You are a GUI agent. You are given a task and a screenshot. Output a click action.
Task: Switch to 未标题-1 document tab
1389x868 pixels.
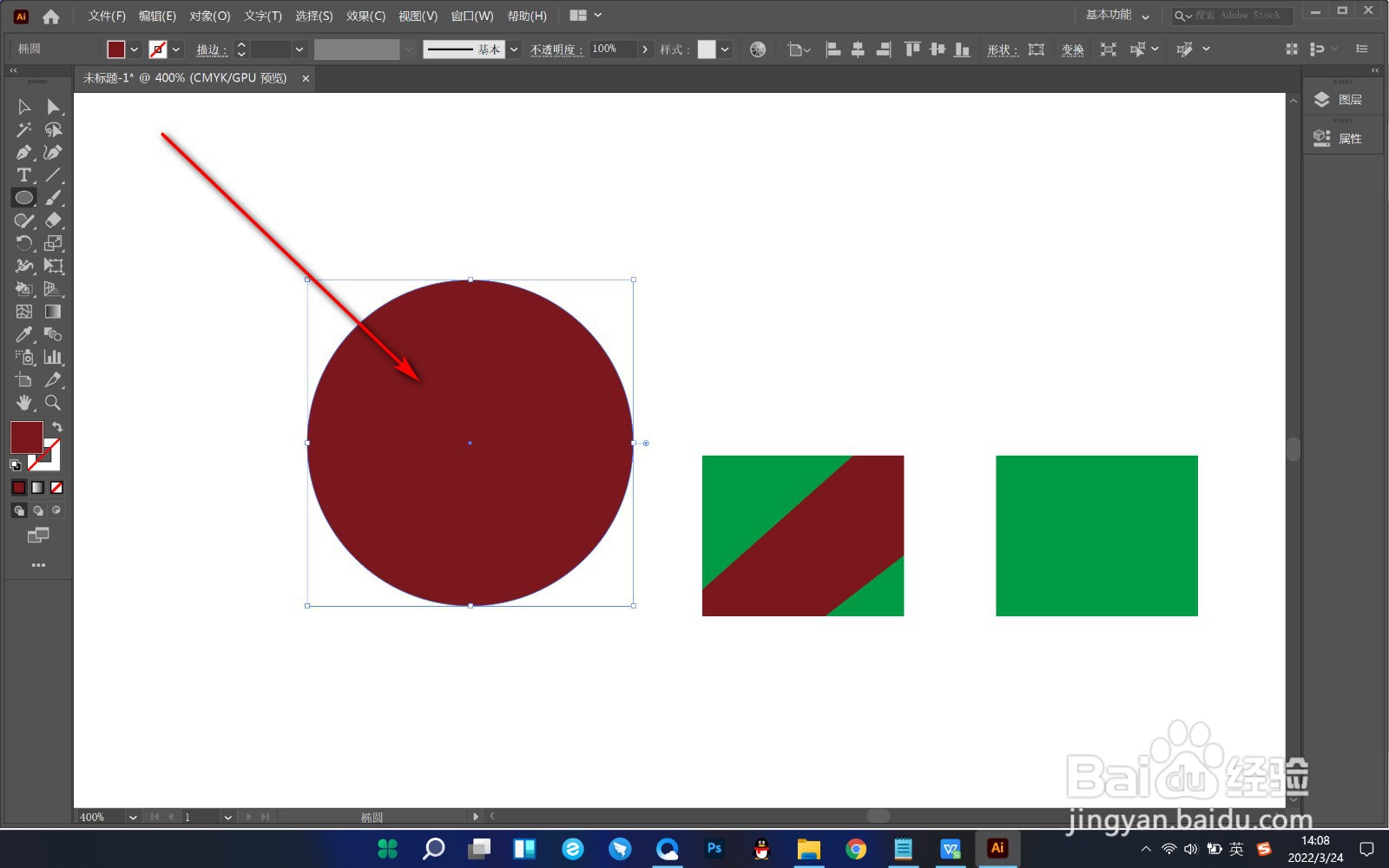[x=185, y=78]
